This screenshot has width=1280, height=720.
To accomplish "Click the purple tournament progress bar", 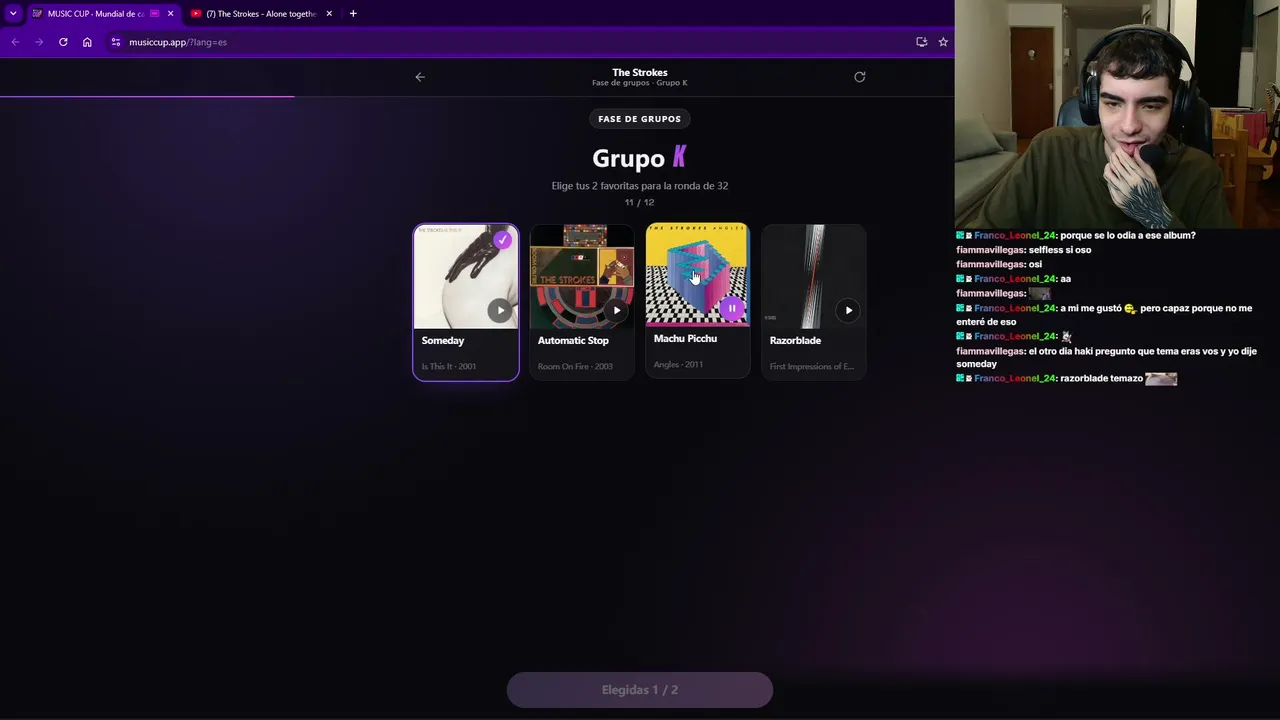I will (x=147, y=96).
